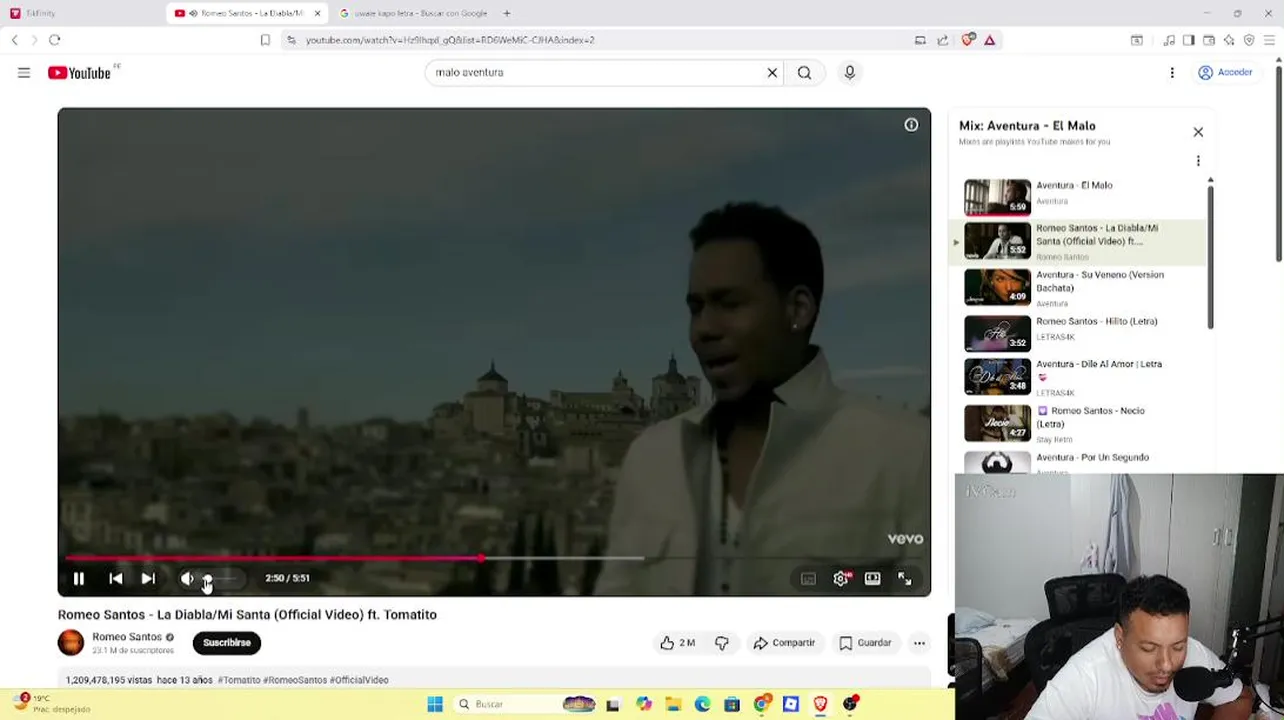Open Microsoft Store from taskbar
This screenshot has width=1284, height=720.
732,704
